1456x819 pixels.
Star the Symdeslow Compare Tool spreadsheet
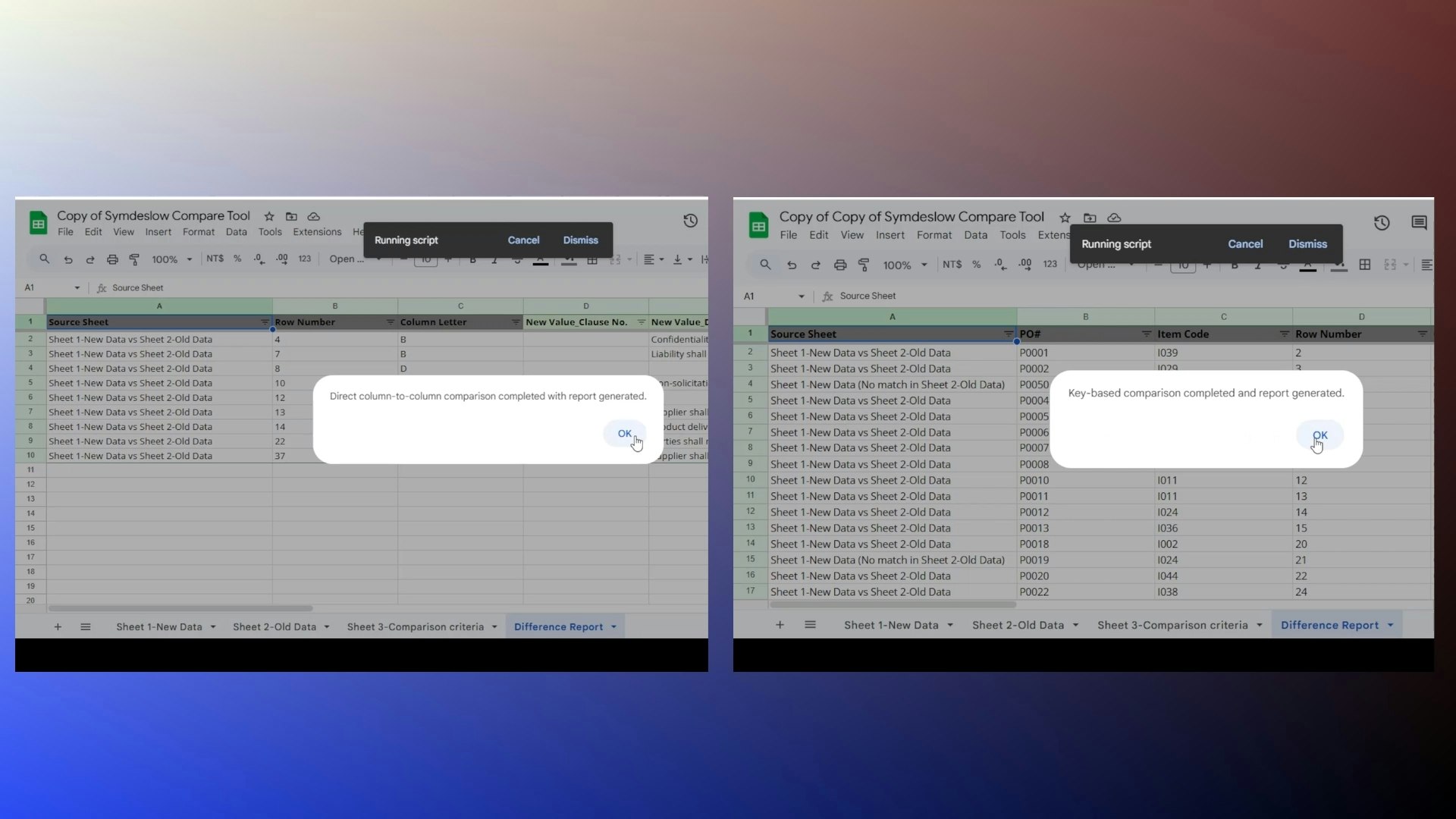click(x=269, y=217)
